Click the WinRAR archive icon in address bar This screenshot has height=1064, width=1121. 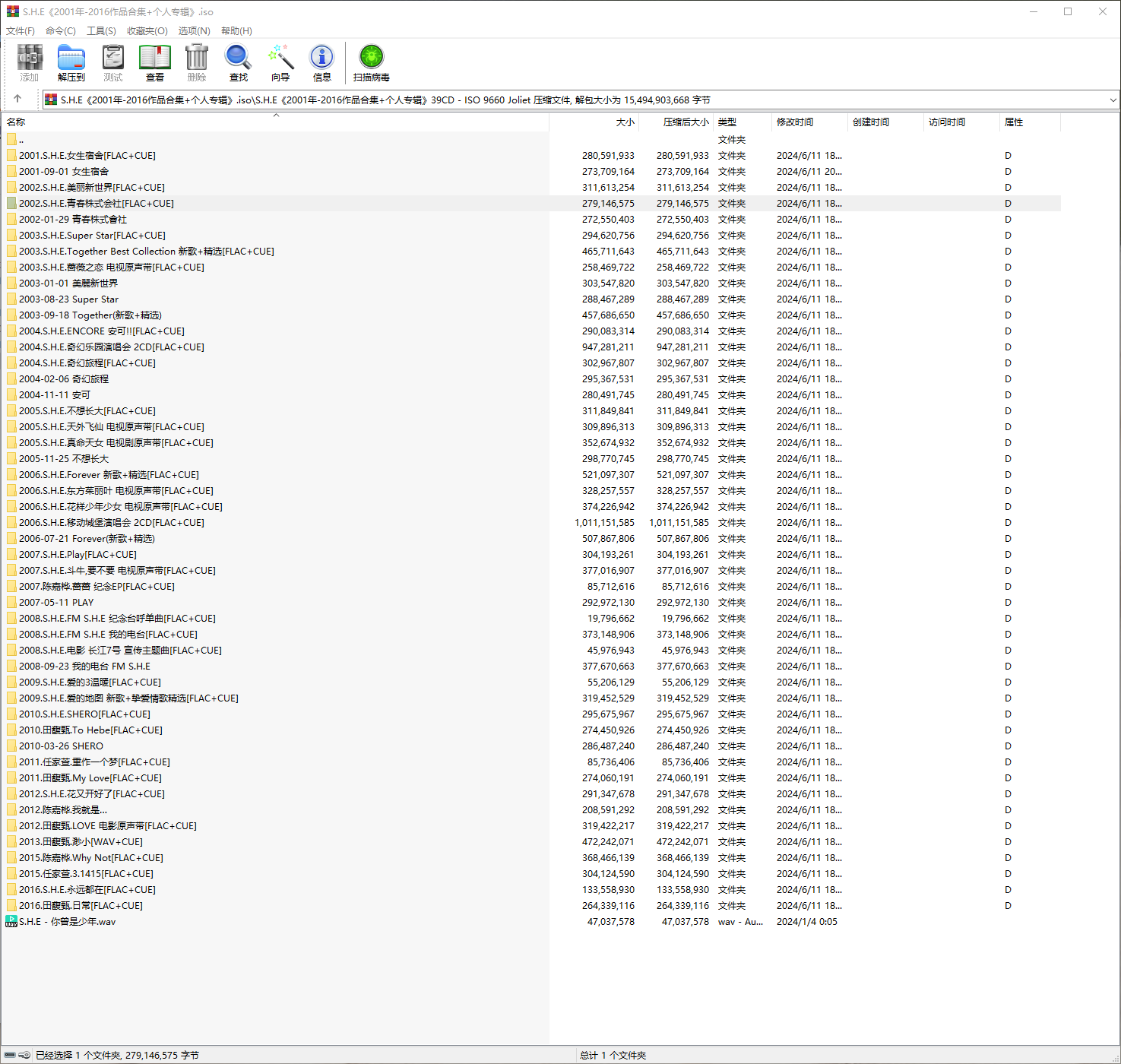pos(51,100)
